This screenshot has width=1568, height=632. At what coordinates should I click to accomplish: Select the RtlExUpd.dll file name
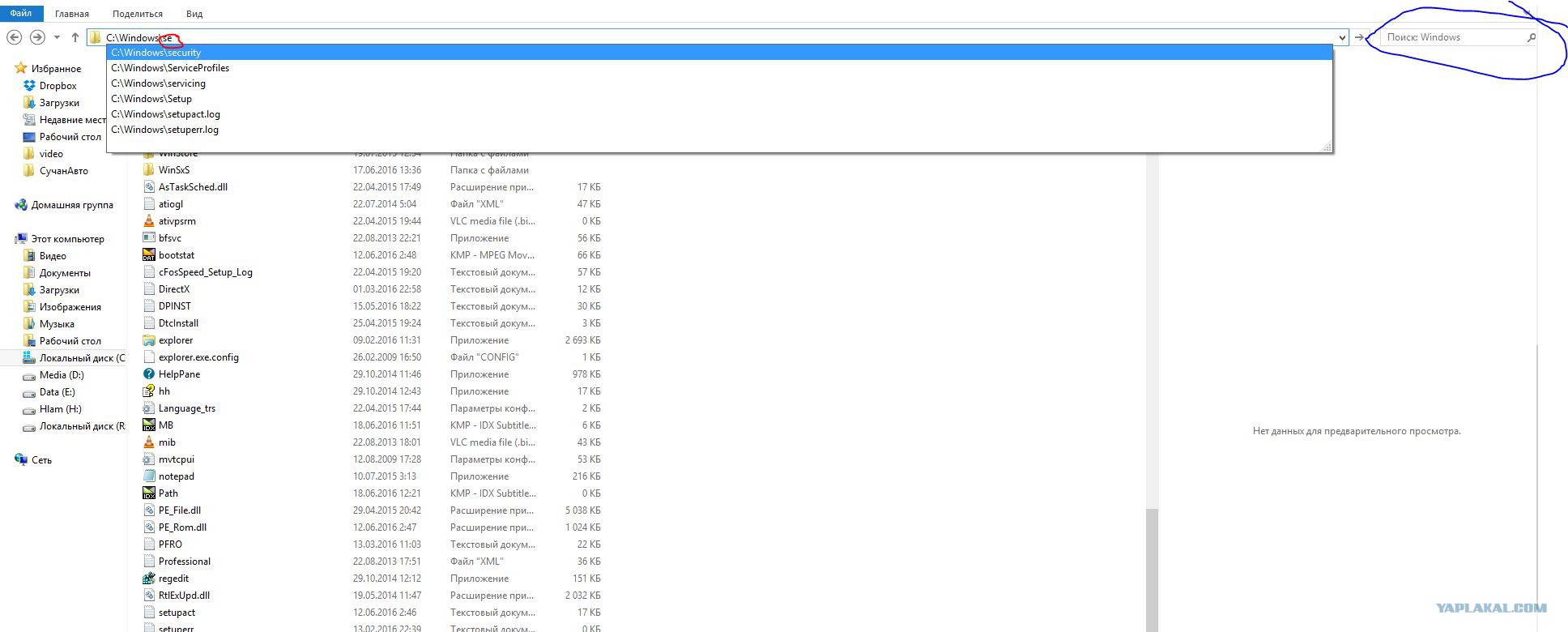point(184,596)
